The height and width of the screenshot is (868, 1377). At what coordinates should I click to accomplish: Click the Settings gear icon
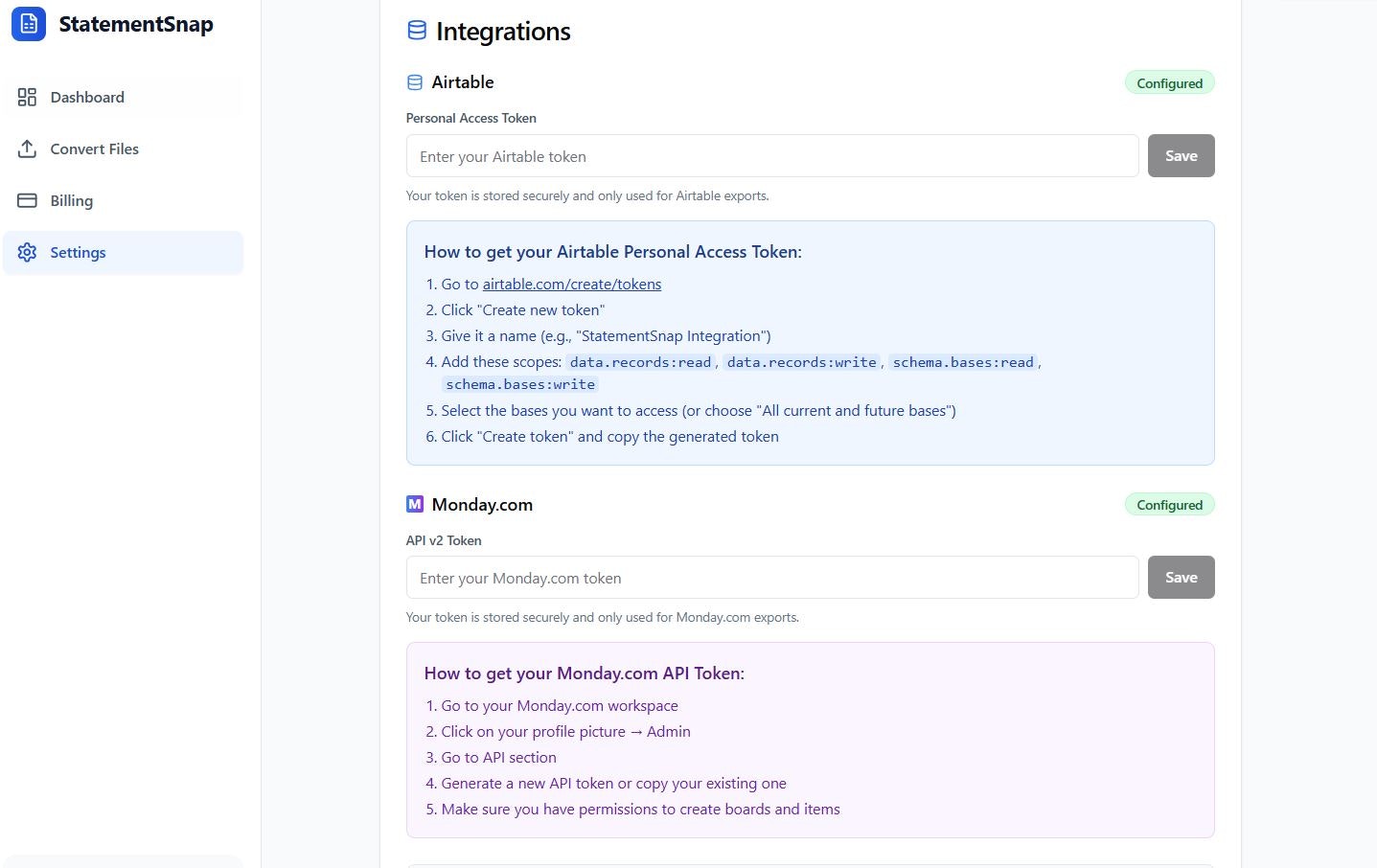click(27, 252)
